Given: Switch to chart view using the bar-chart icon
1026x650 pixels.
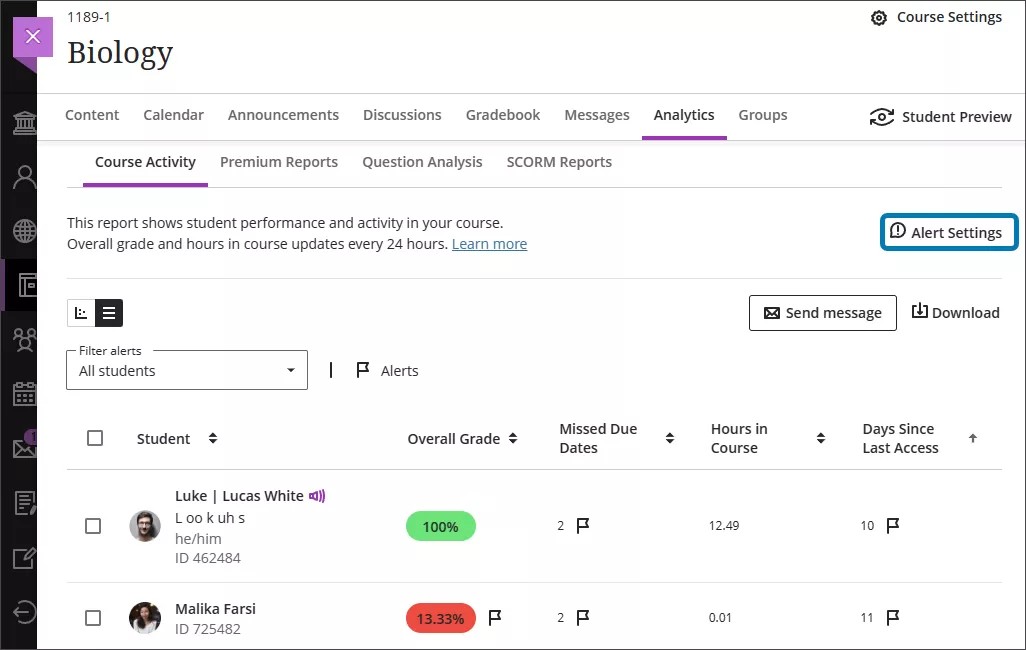Looking at the screenshot, I should [x=81, y=313].
